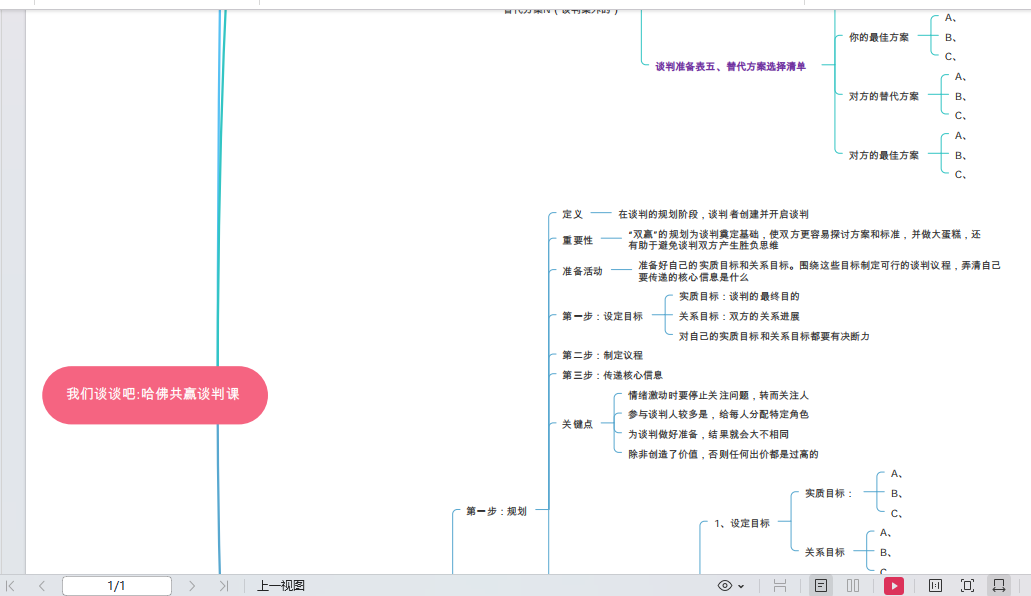Select two-page view mode
Viewport: 1031px width, 596px height.
click(x=853, y=585)
